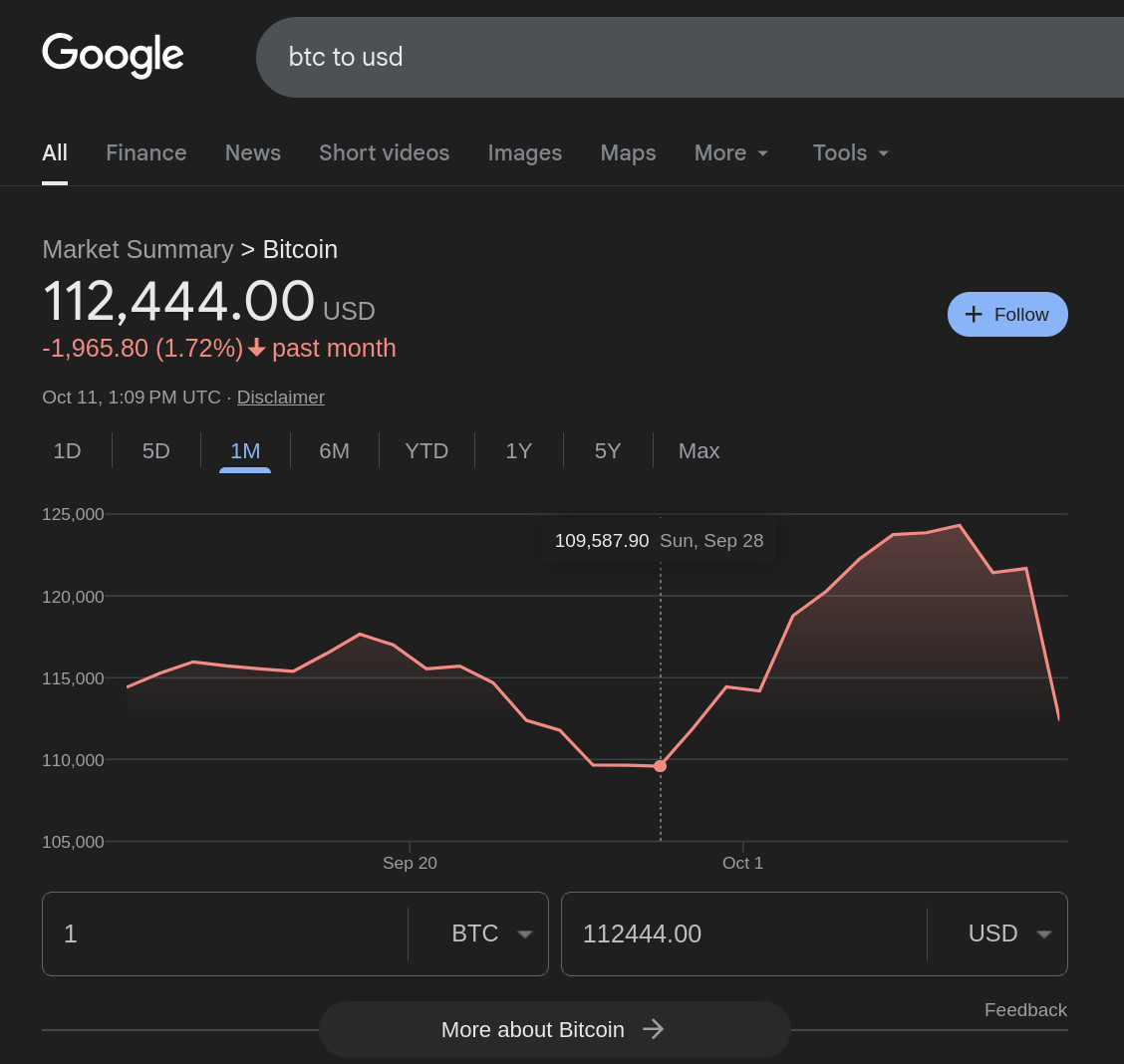Go to the Images tab
The width and height of the screenshot is (1124, 1064).
tap(525, 152)
